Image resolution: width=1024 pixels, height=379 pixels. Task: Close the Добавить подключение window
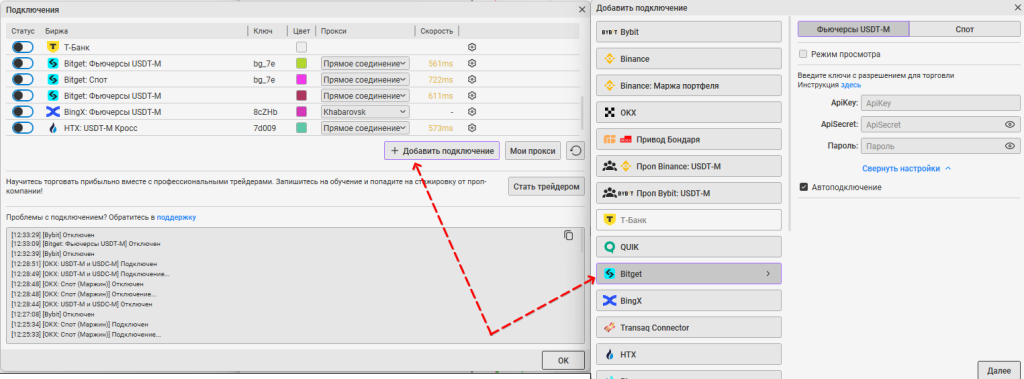1018,8
